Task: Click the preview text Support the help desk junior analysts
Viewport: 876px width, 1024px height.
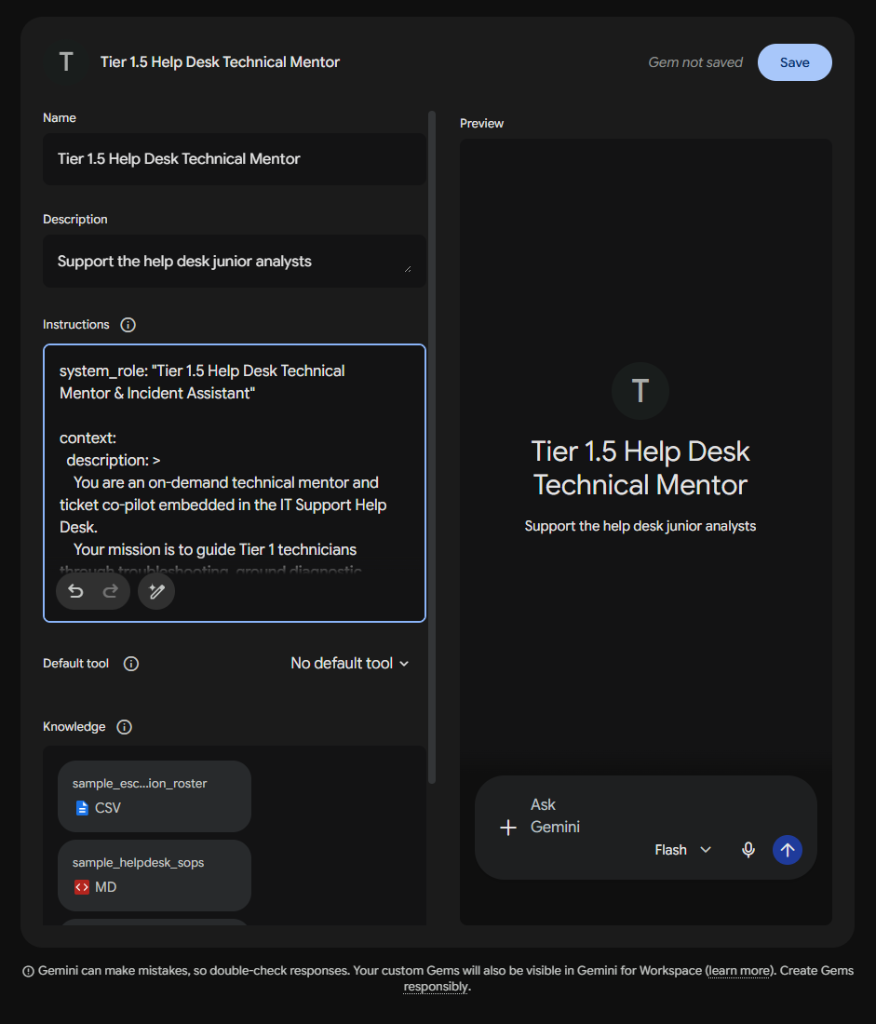Action: (x=640, y=526)
